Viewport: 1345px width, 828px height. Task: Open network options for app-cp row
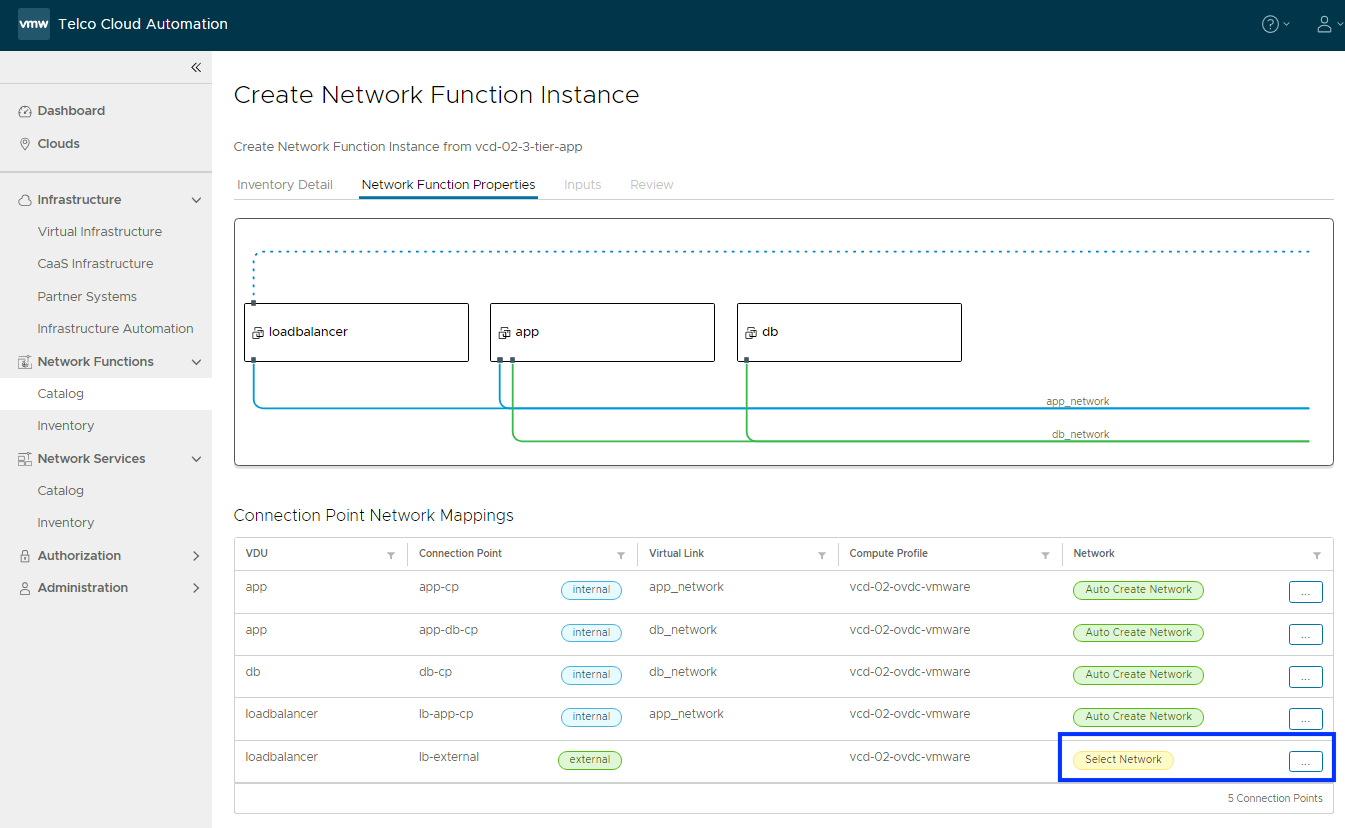coord(1305,592)
